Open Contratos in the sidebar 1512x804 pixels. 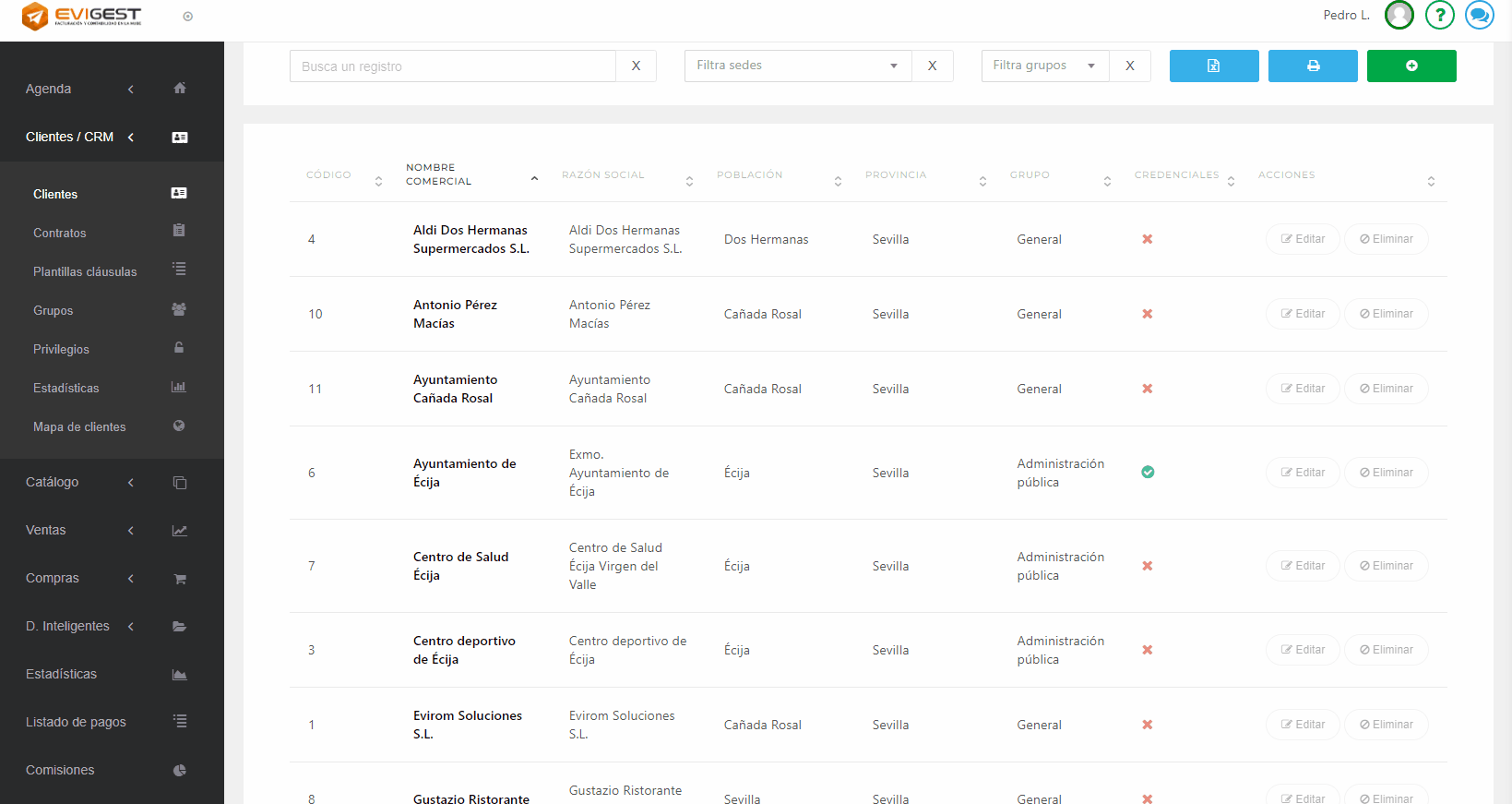[60, 233]
